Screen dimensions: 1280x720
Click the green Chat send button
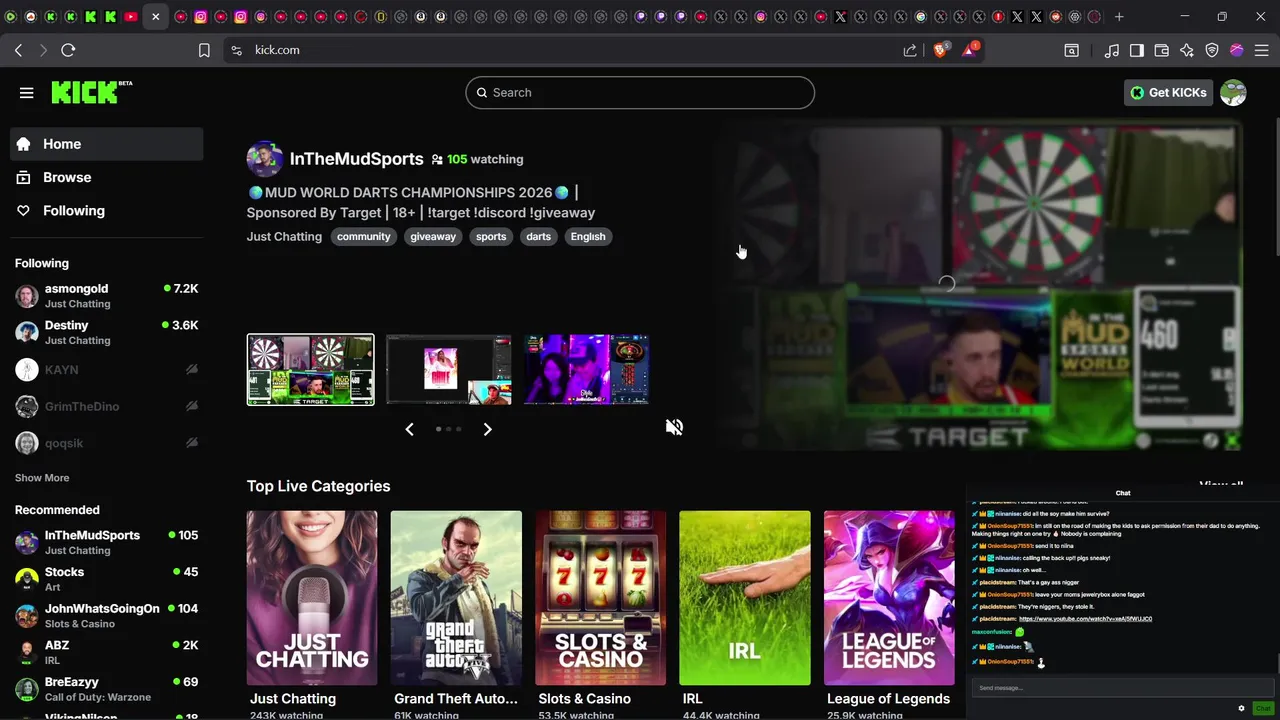[1263, 708]
